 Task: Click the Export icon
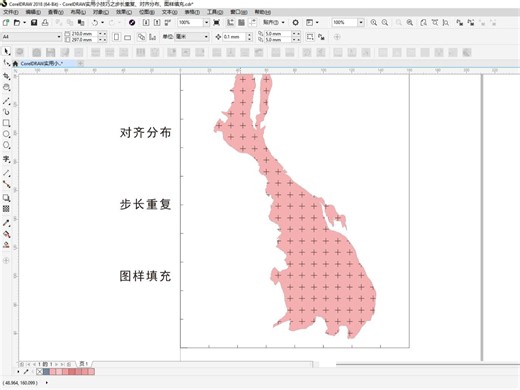click(157, 23)
